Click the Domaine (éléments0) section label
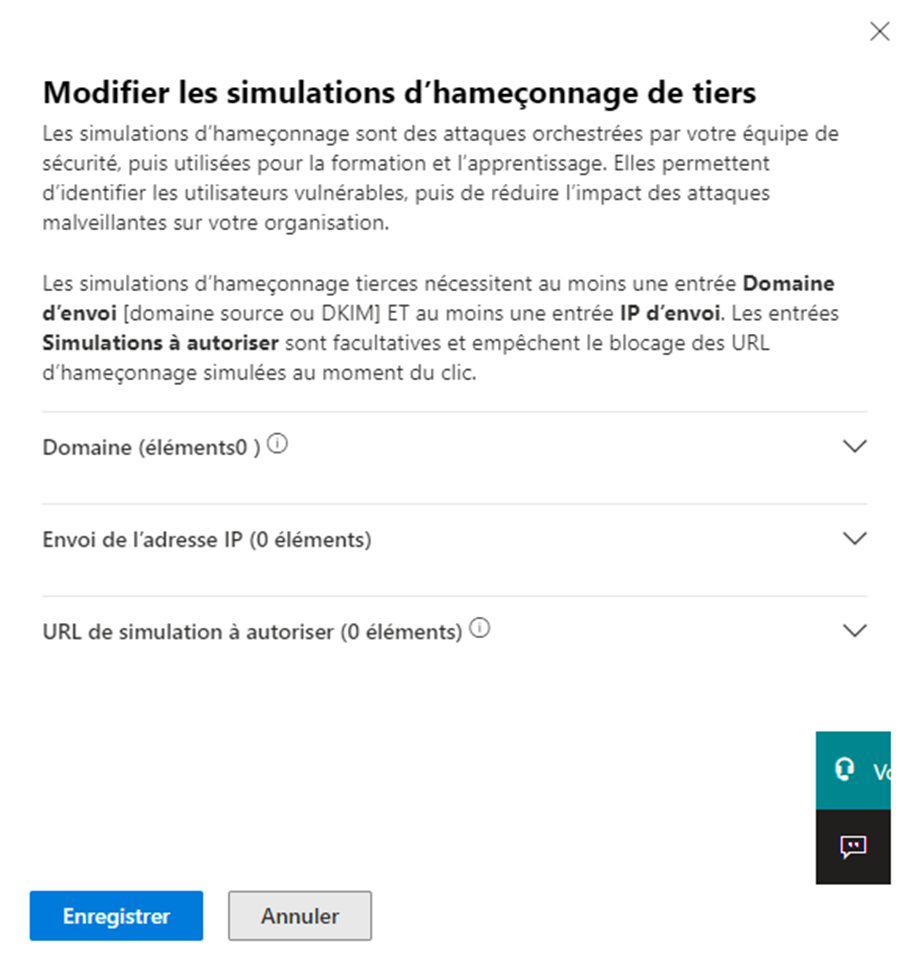The image size is (905, 958). click(x=151, y=448)
